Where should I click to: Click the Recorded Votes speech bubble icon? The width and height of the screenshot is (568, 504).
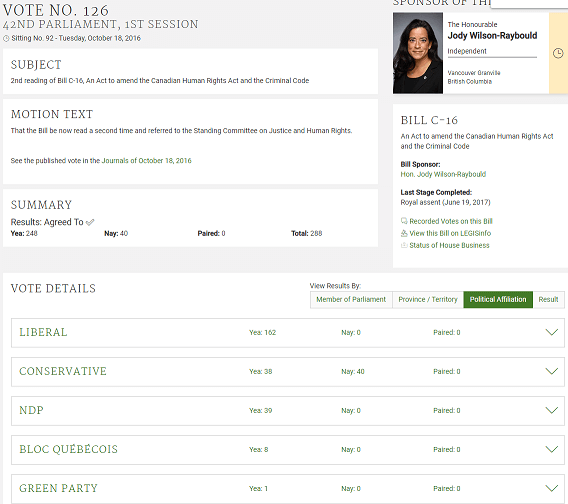point(404,221)
